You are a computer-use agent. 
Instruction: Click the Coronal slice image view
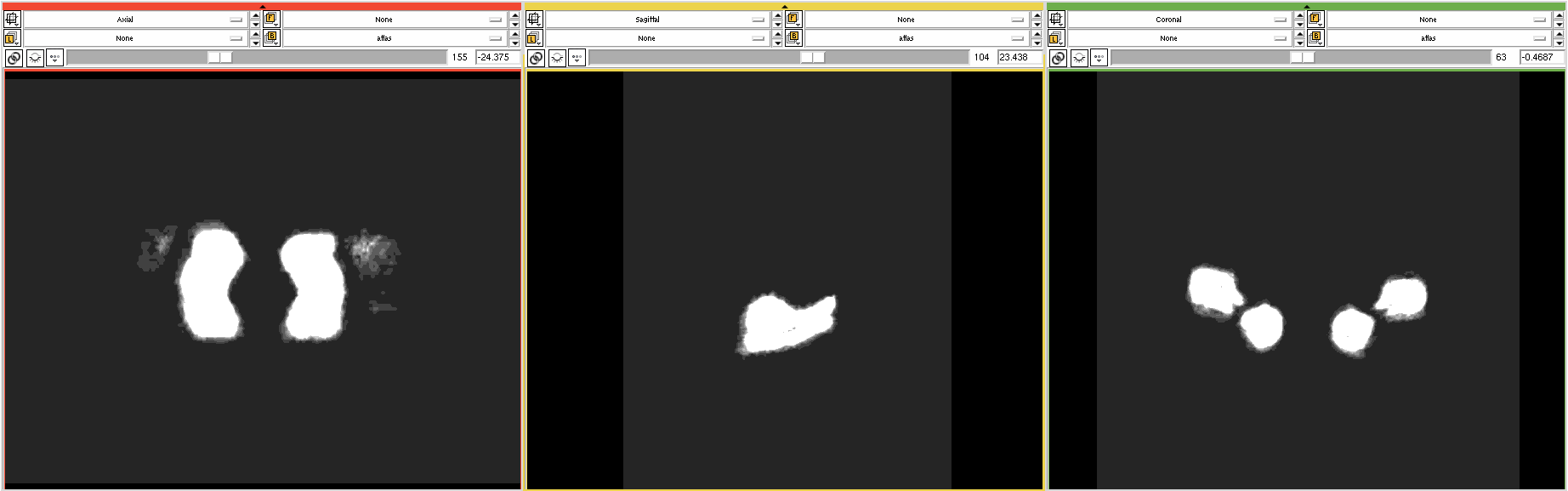click(x=1307, y=280)
